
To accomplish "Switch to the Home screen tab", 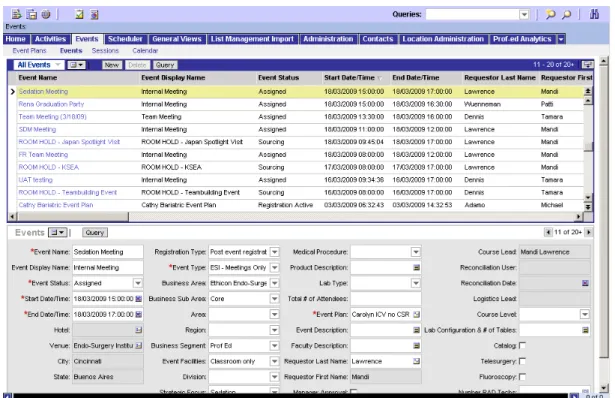I will pyautogui.click(x=16, y=39).
